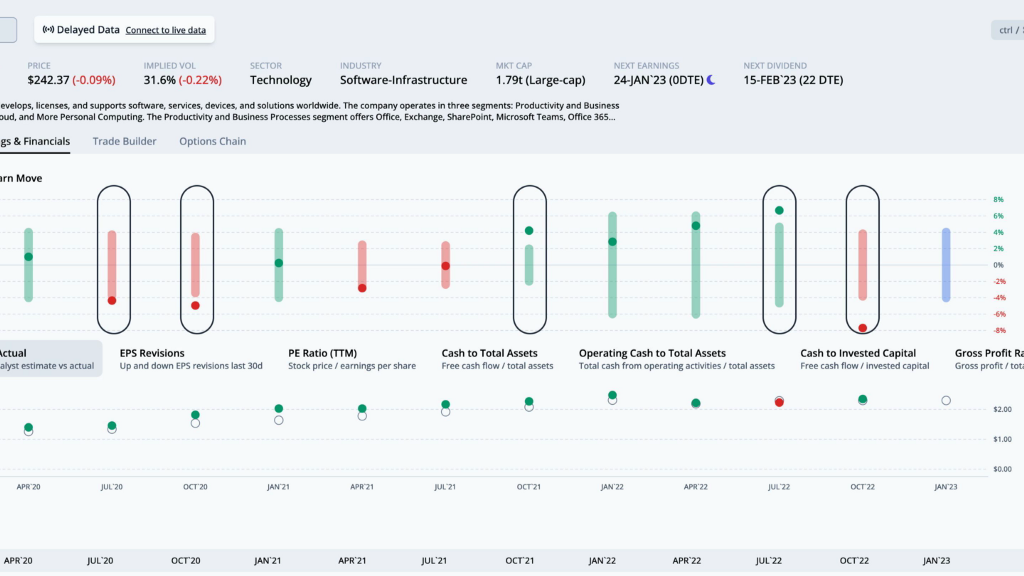Select the Earnings & Financials tab
The image size is (1024, 576).
(35, 141)
